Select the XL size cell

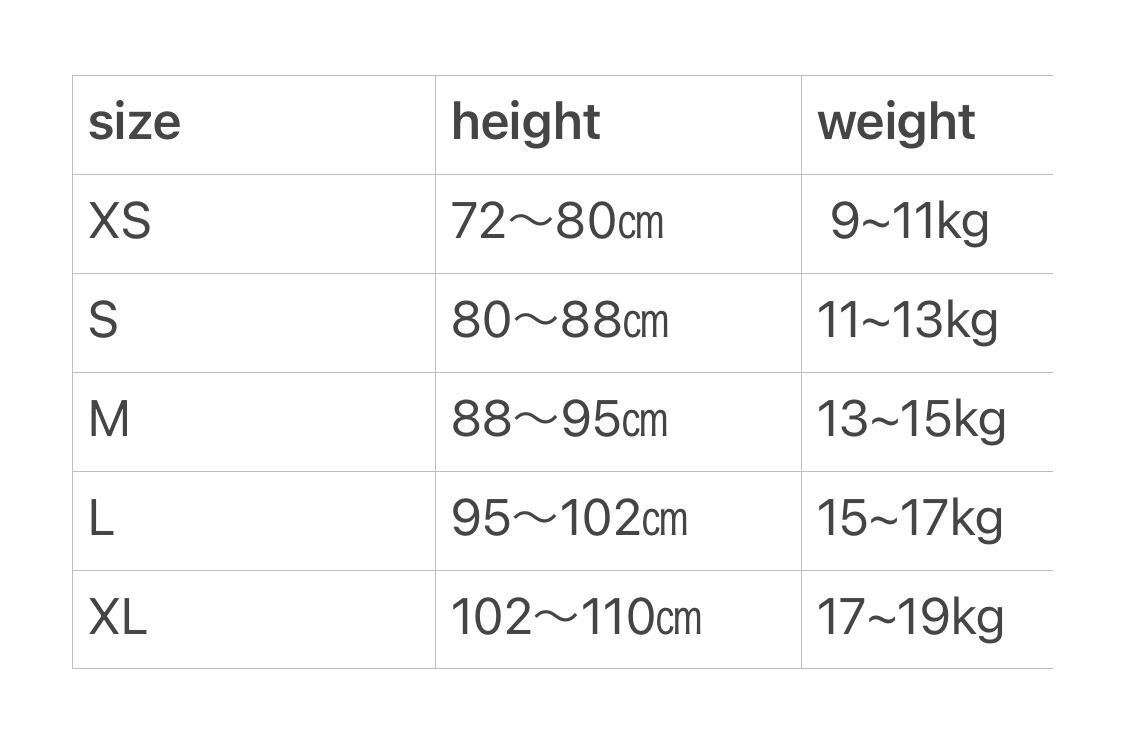118,617
